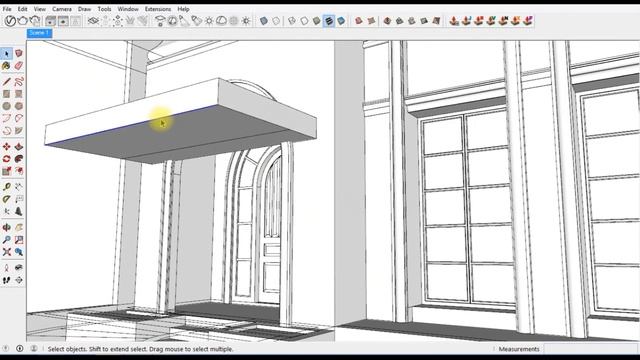Click the sign-in person status icon
The image size is (640, 360).
[x=34, y=349]
